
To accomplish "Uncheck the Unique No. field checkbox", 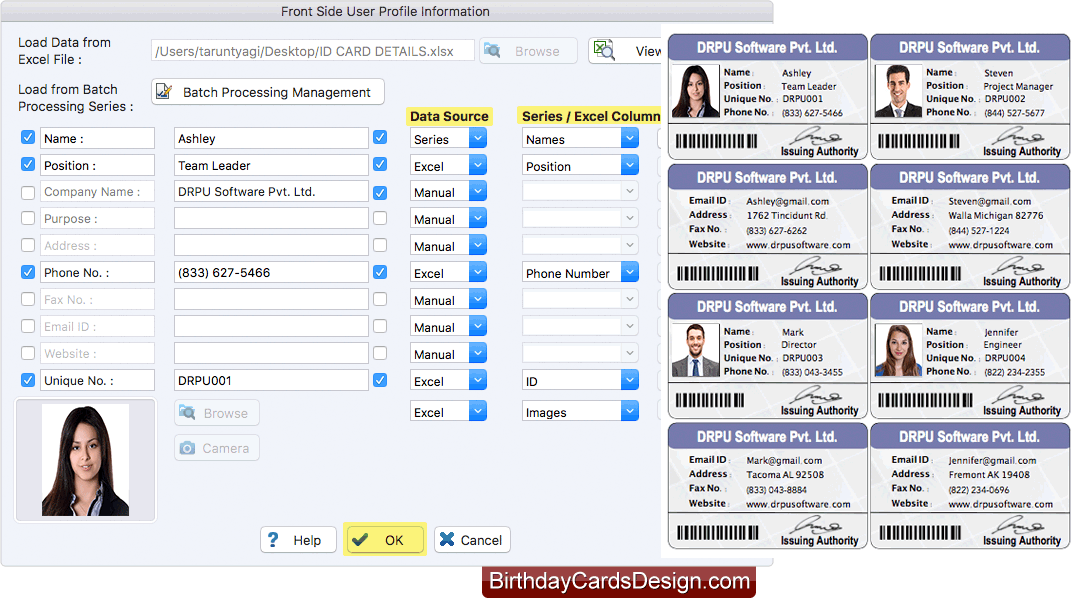I will (28, 380).
